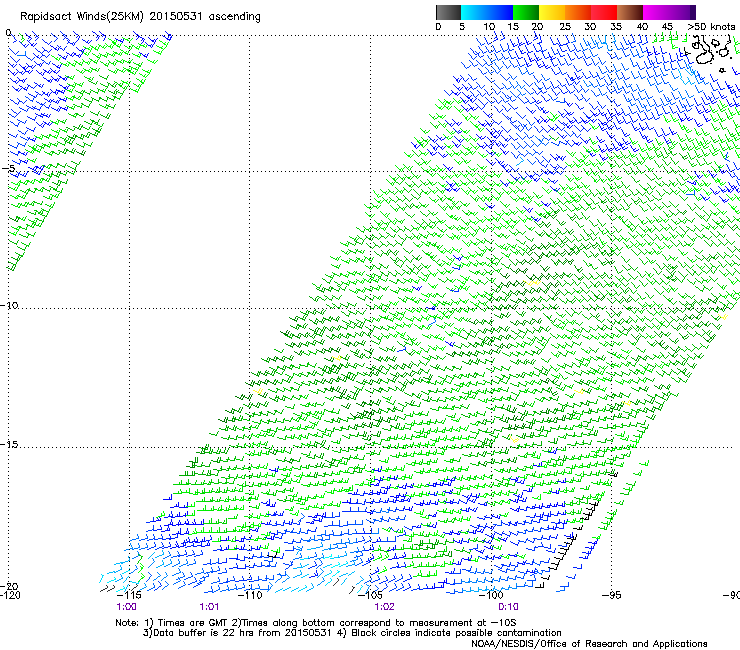
Task: Click the '1:00' pass time label
Action: pos(126,607)
